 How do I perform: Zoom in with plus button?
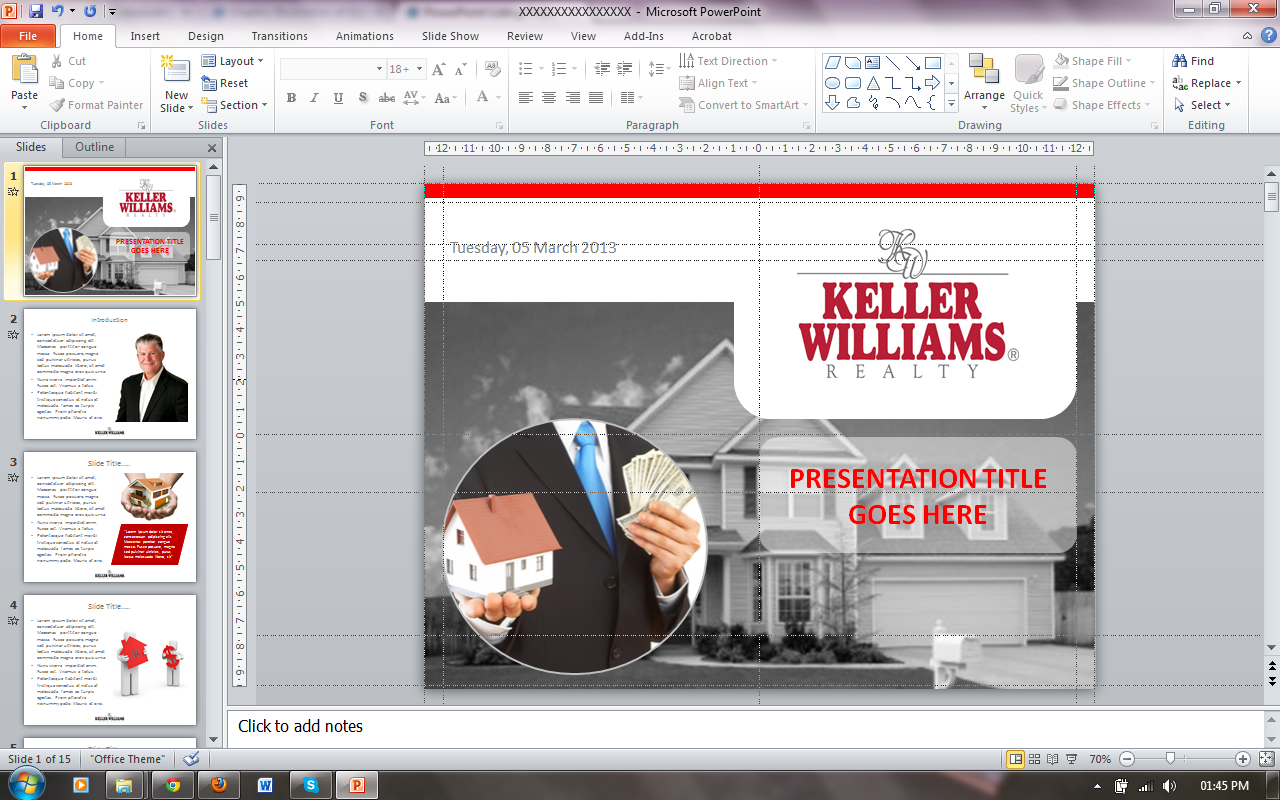pos(1242,759)
